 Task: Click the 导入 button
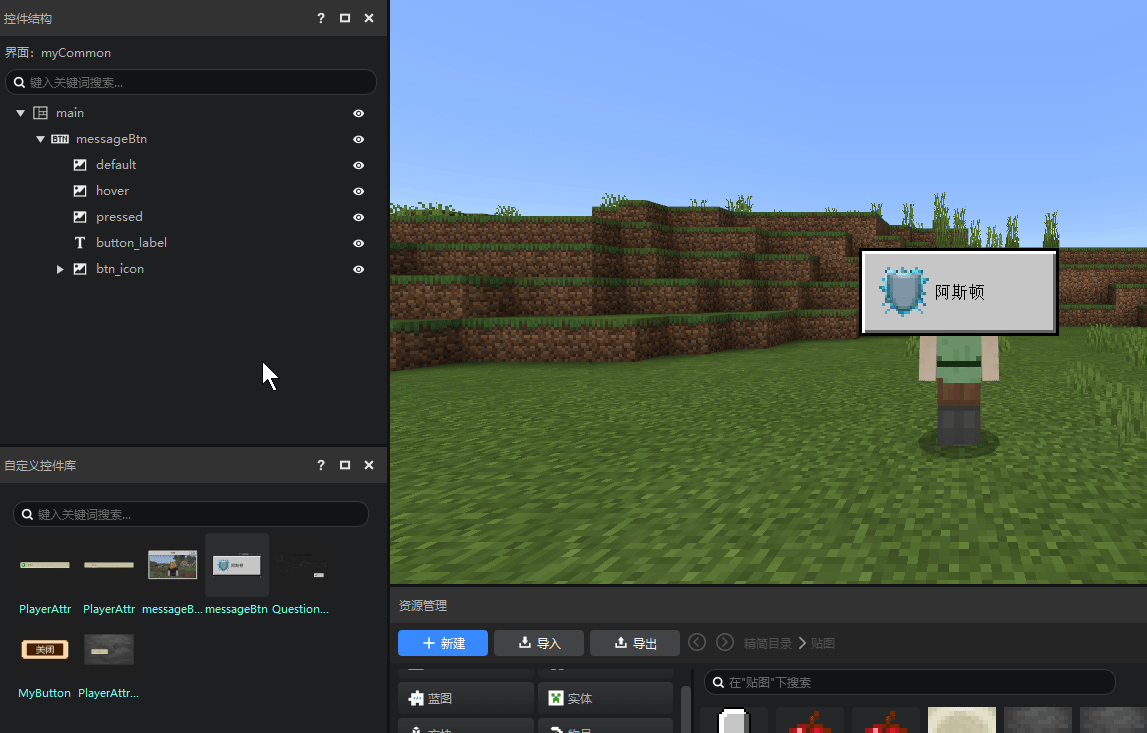pyautogui.click(x=538, y=643)
